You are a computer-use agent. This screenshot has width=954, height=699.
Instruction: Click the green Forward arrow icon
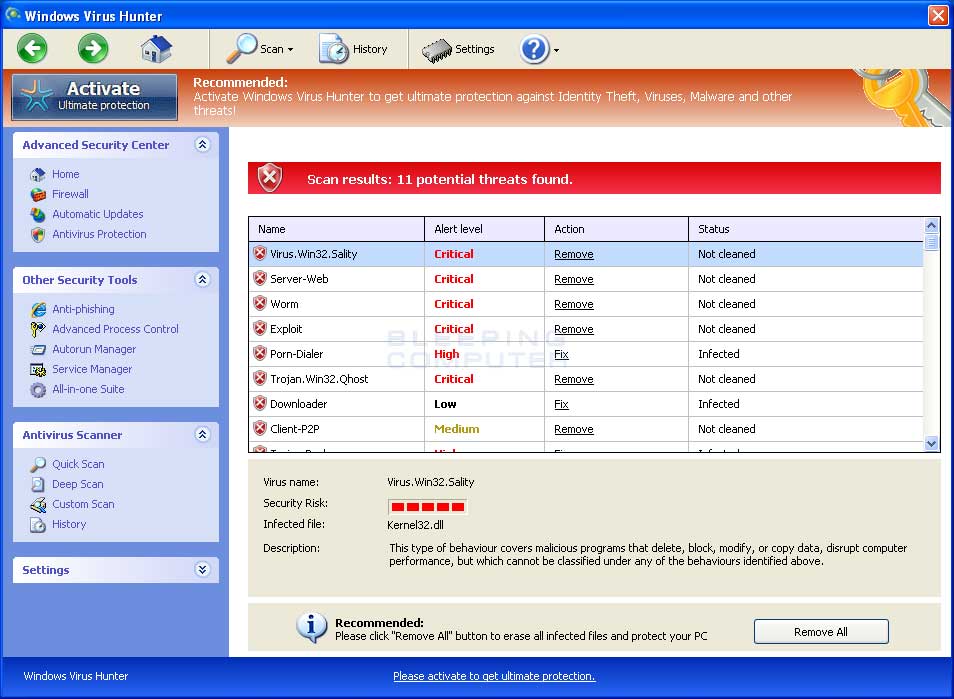click(x=93, y=49)
